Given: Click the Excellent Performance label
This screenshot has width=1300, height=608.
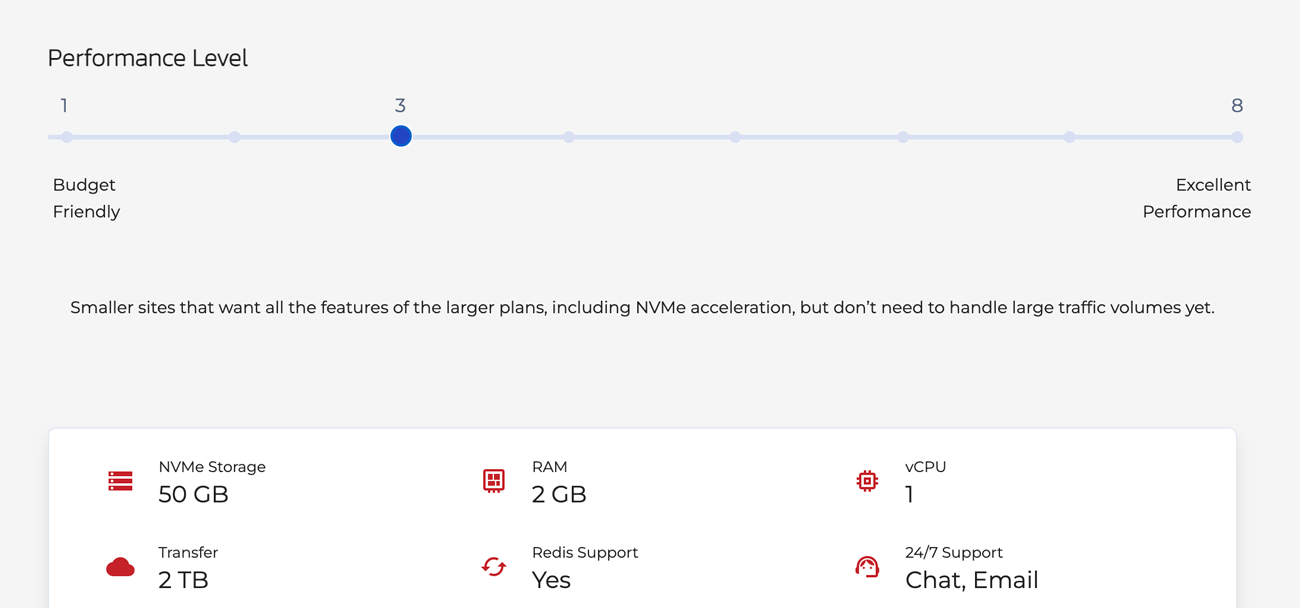Looking at the screenshot, I should click(1197, 198).
